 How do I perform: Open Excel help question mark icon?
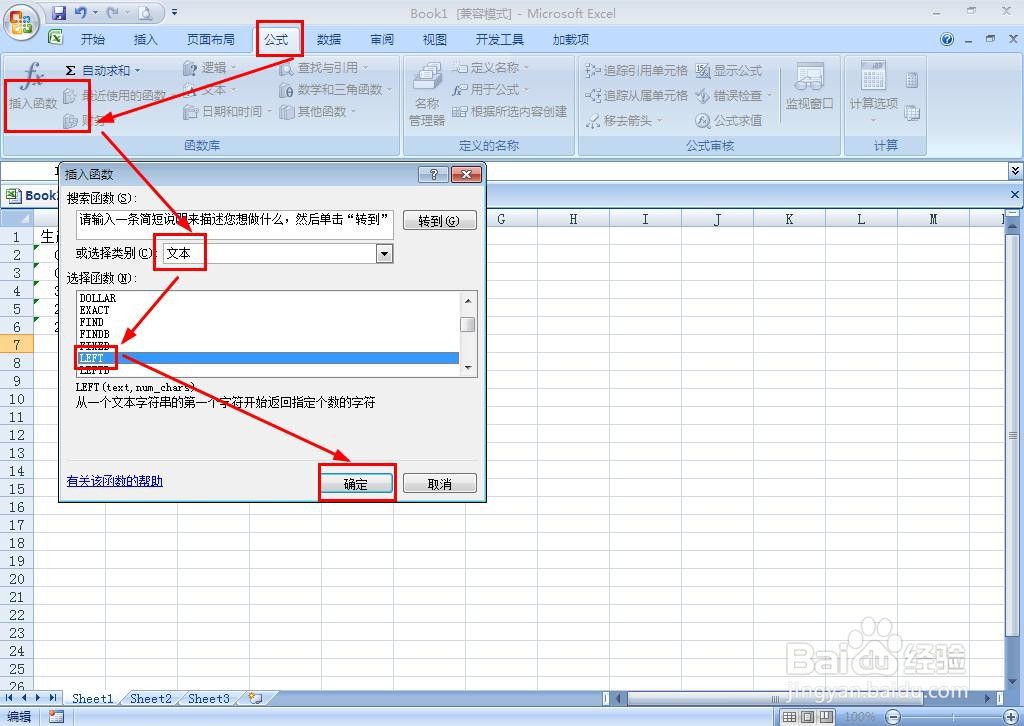tap(946, 39)
